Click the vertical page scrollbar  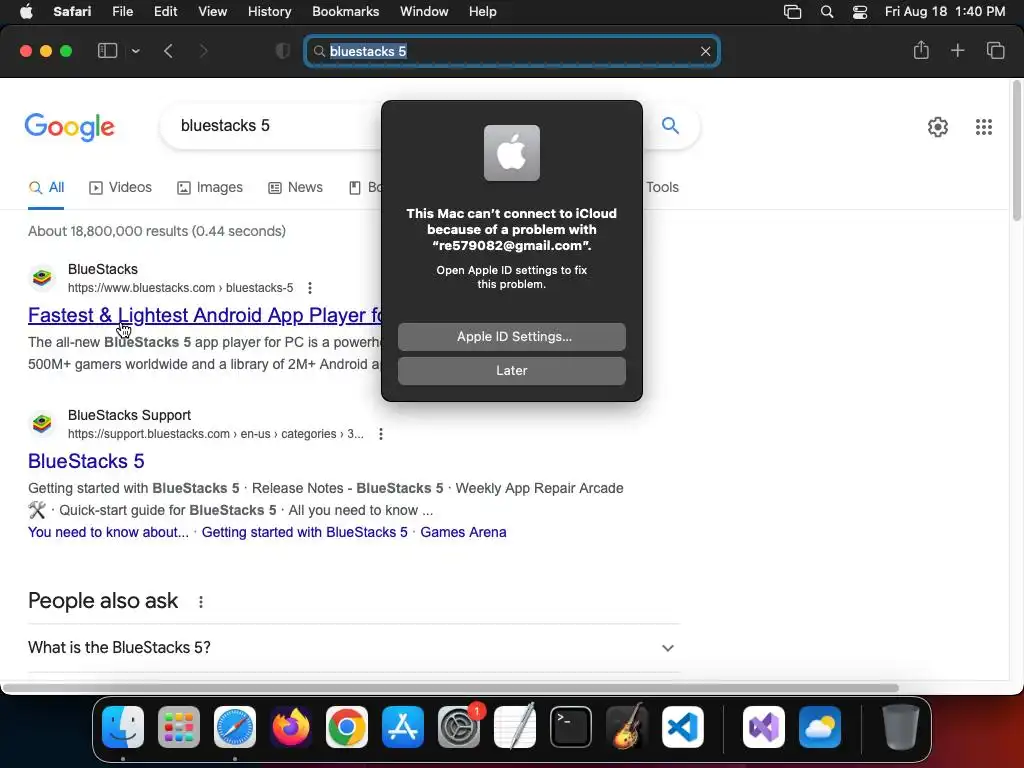point(1017,152)
